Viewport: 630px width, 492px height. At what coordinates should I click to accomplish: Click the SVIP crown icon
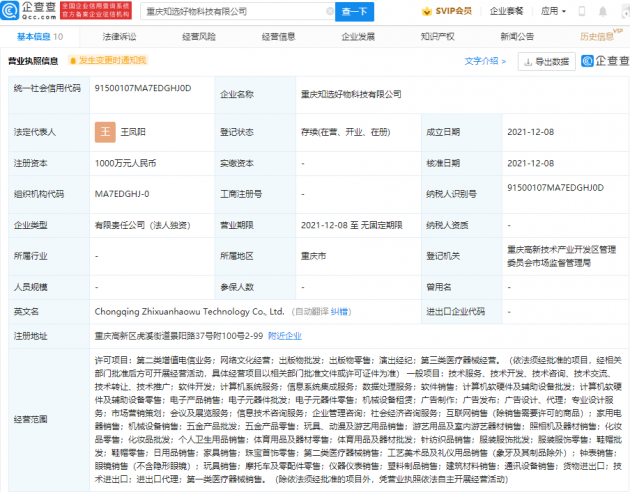(426, 11)
